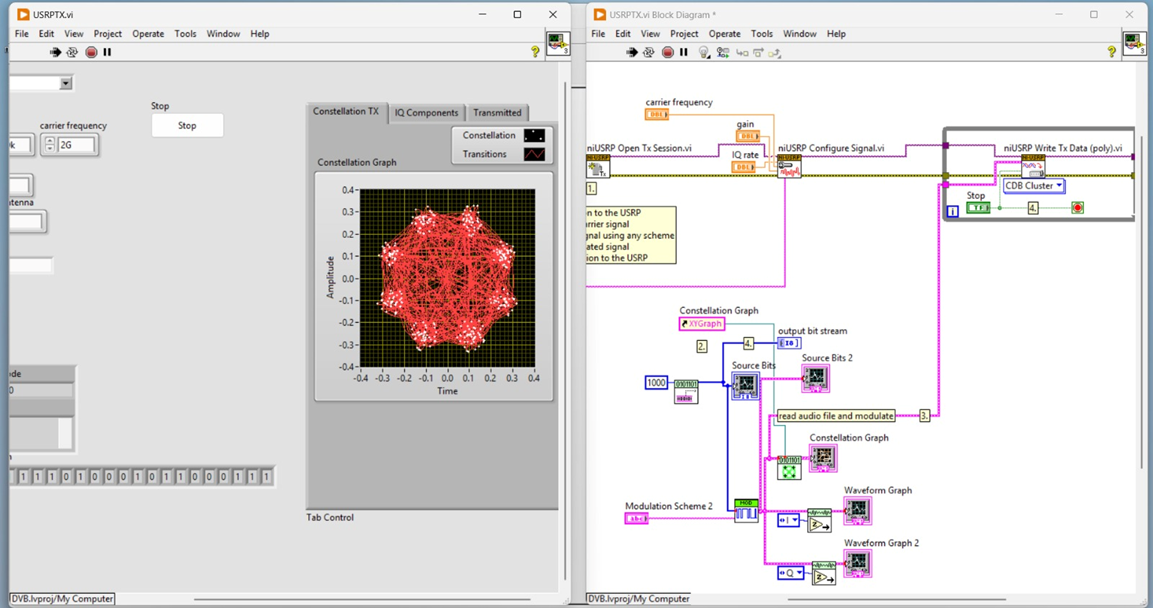1153x608 pixels.
Task: Click Step Over toolbar button
Action: [758, 53]
